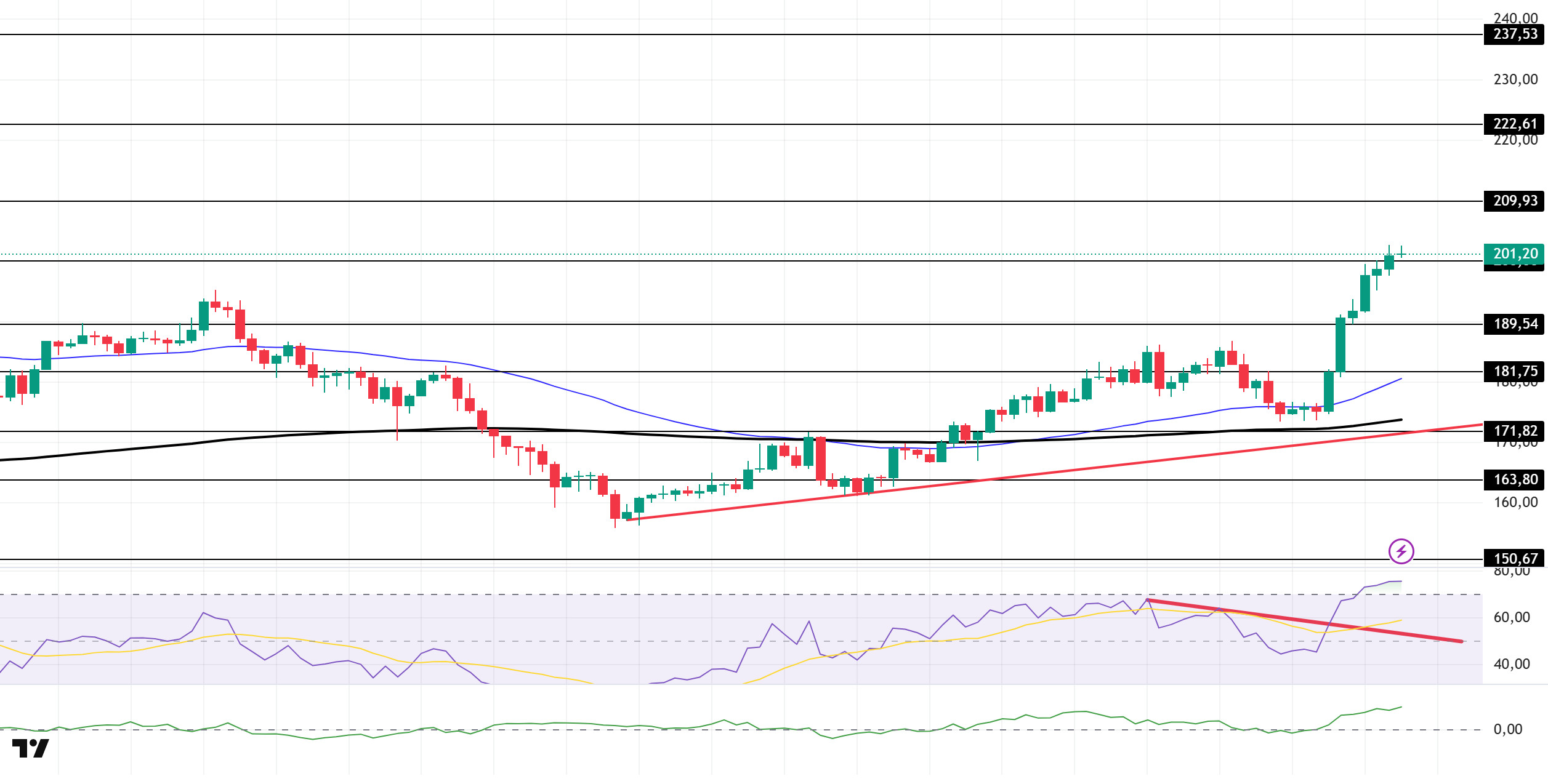Screen dimensions: 1548x784
Task: Select the 222,61 price level label
Action: tap(1514, 124)
